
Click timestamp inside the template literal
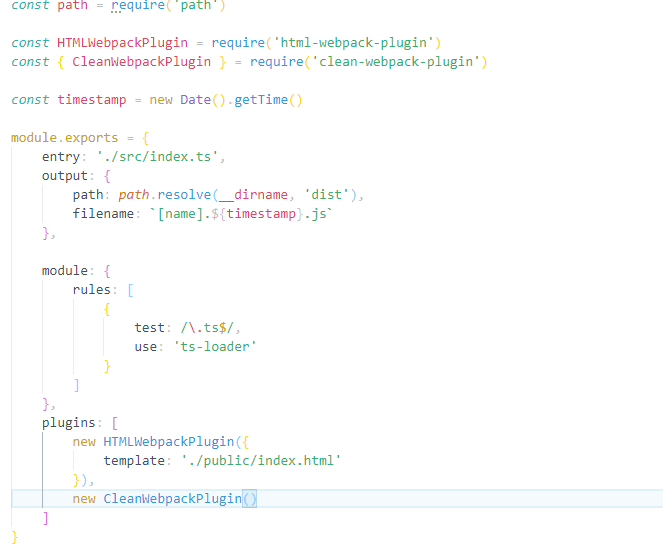(261, 214)
